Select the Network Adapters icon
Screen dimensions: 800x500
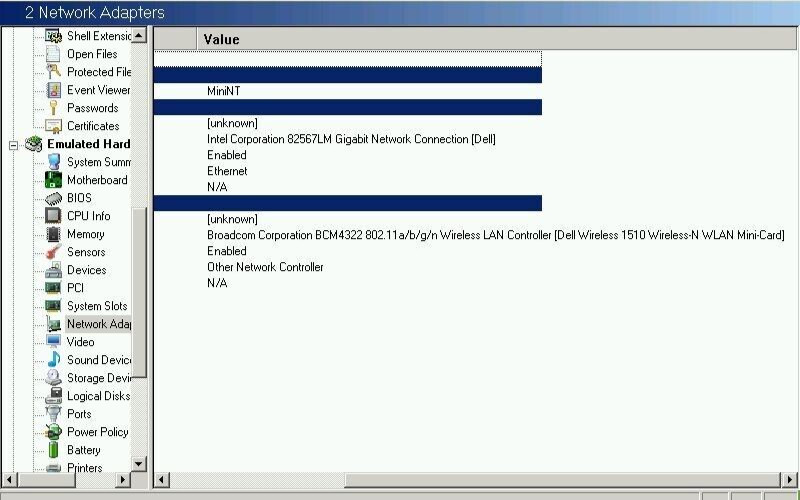click(53, 324)
